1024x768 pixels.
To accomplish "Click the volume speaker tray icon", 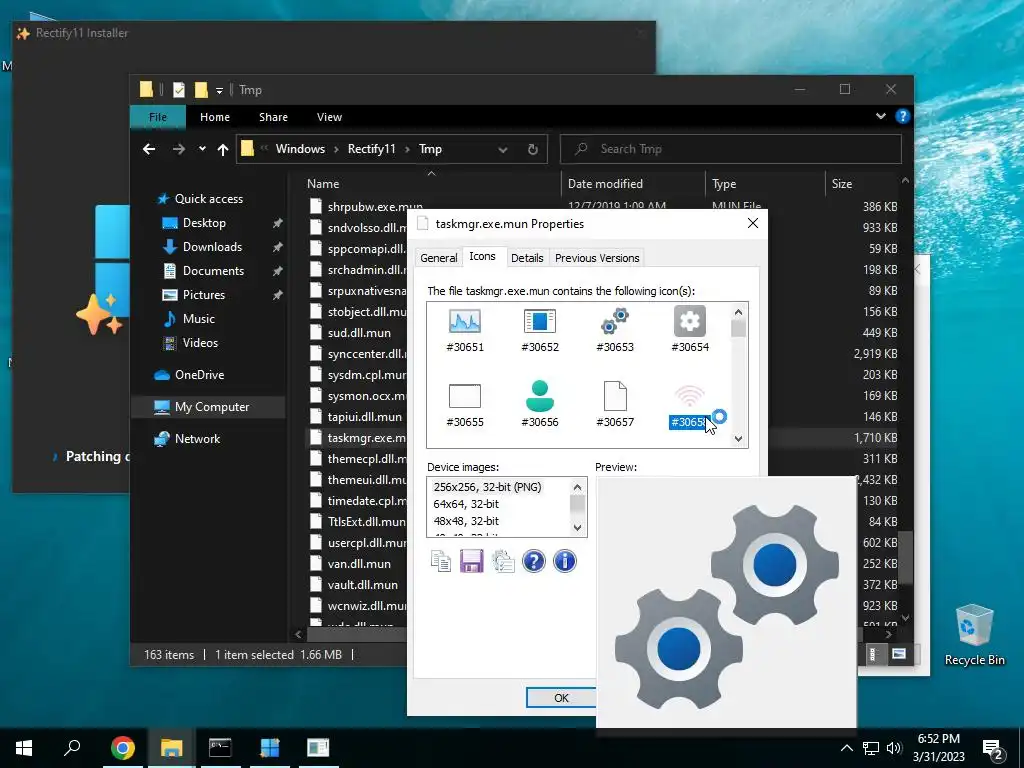I will tap(894, 748).
